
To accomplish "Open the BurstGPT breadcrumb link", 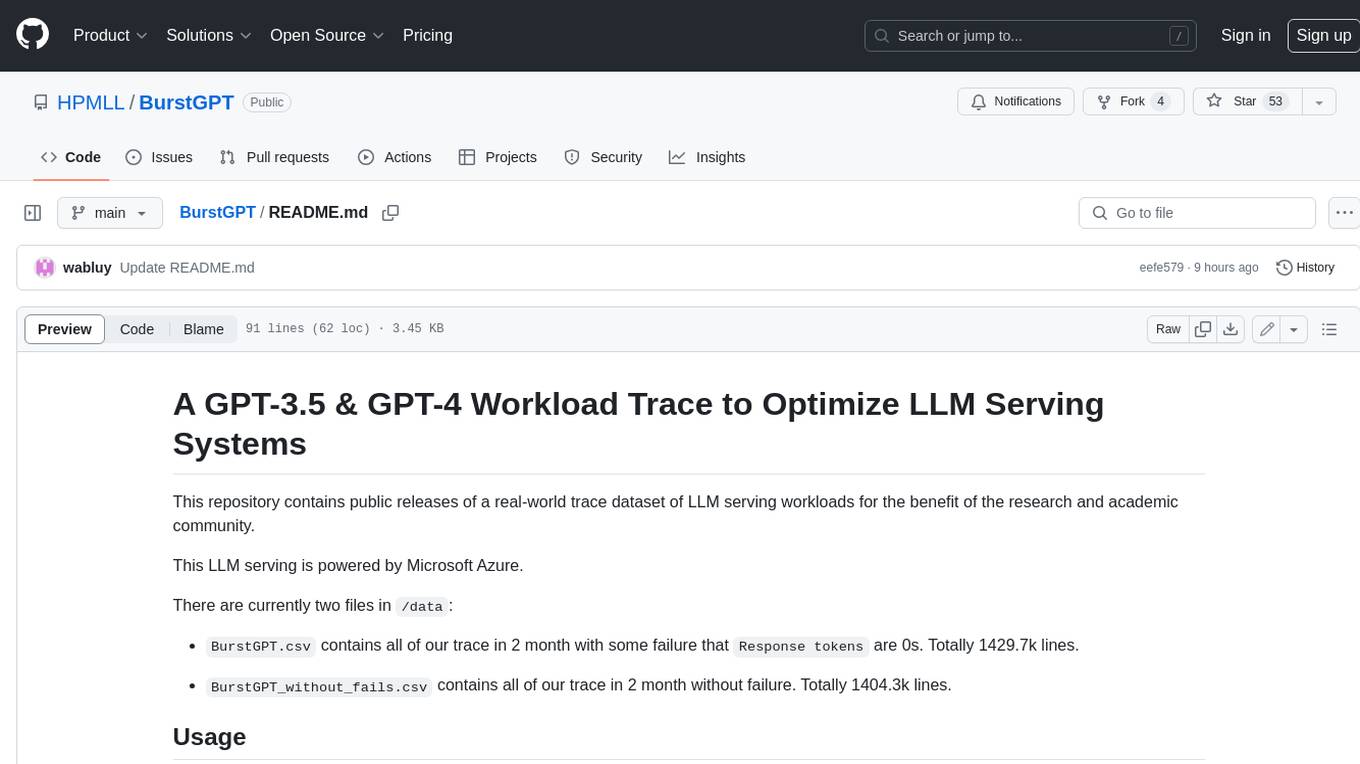I will coord(217,213).
